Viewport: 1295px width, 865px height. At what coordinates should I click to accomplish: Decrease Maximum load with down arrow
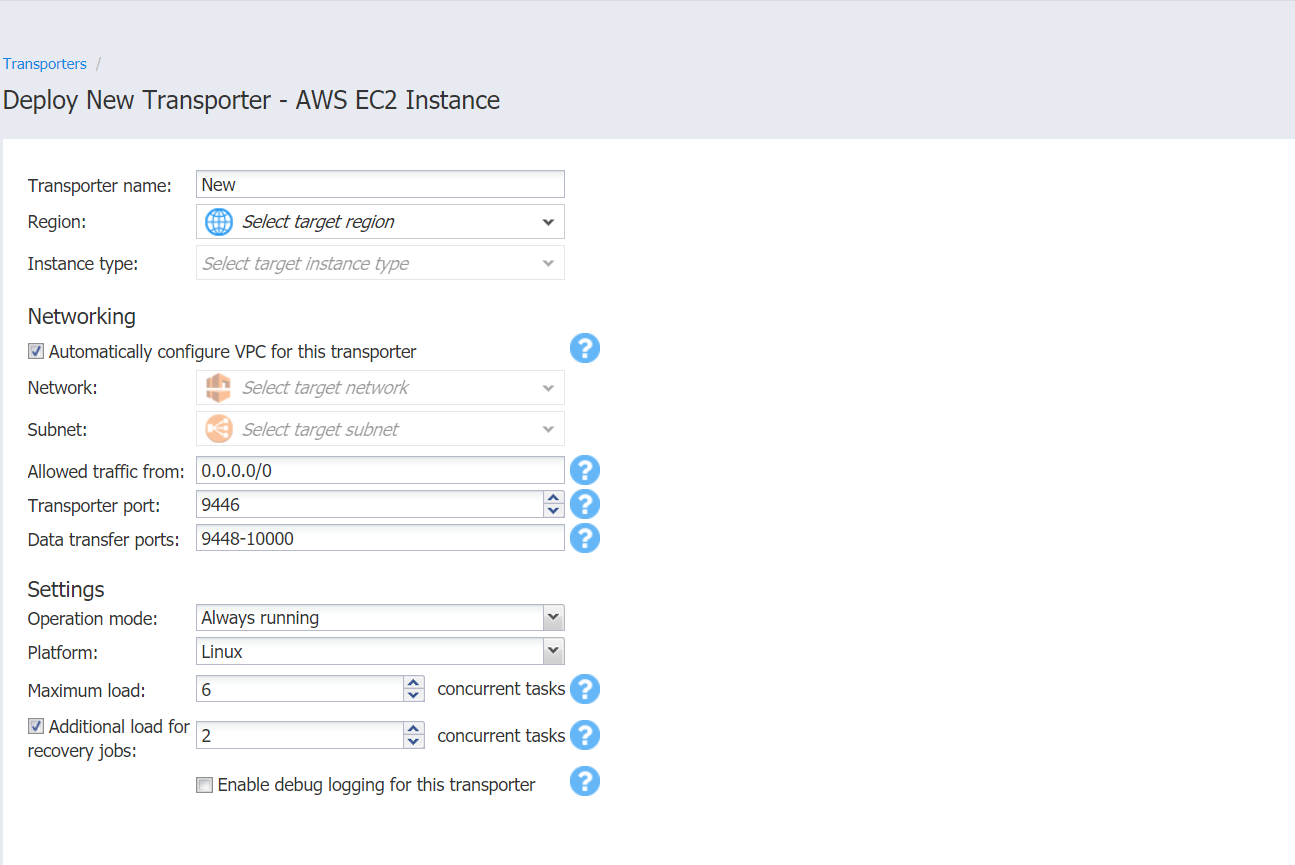click(414, 696)
